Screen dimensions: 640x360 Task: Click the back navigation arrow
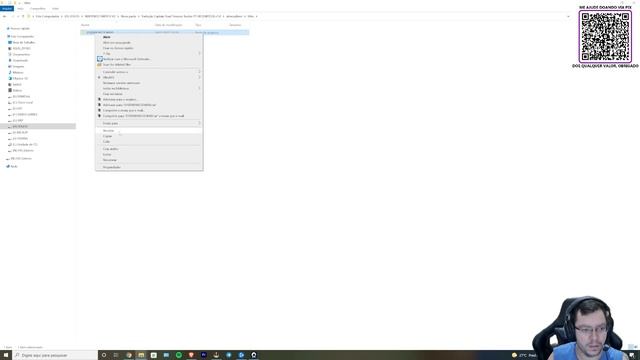[4, 16]
